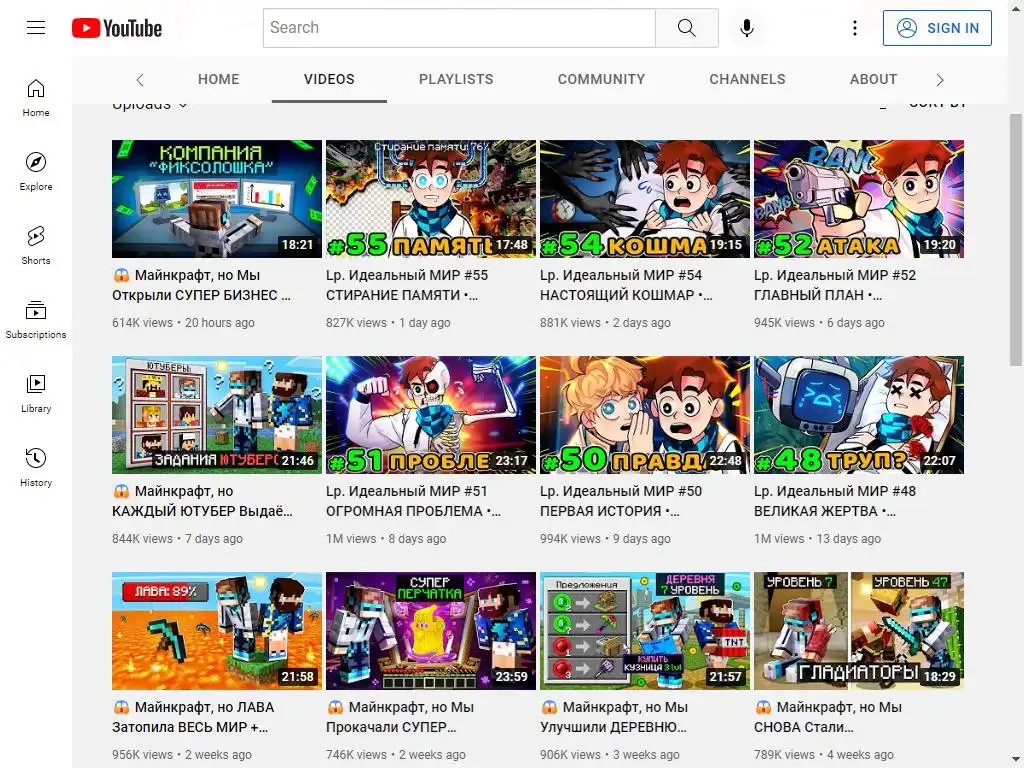Image resolution: width=1024 pixels, height=768 pixels.
Task: Start voice search with microphone
Action: click(x=746, y=28)
